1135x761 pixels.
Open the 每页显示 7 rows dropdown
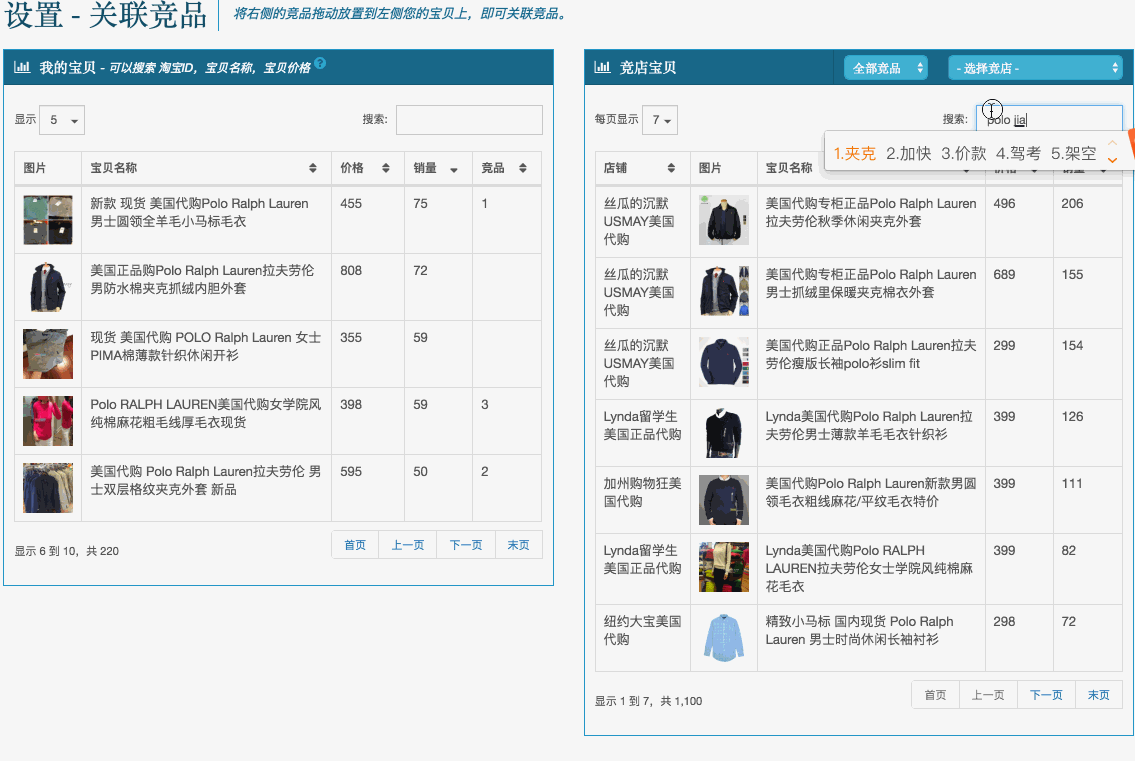point(660,120)
